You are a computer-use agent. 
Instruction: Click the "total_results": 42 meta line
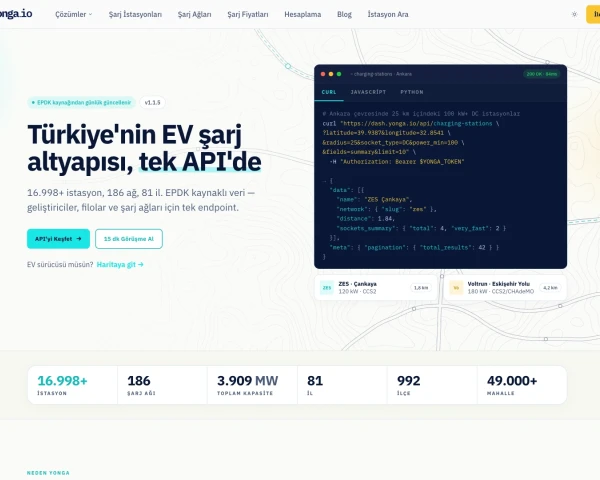point(414,247)
